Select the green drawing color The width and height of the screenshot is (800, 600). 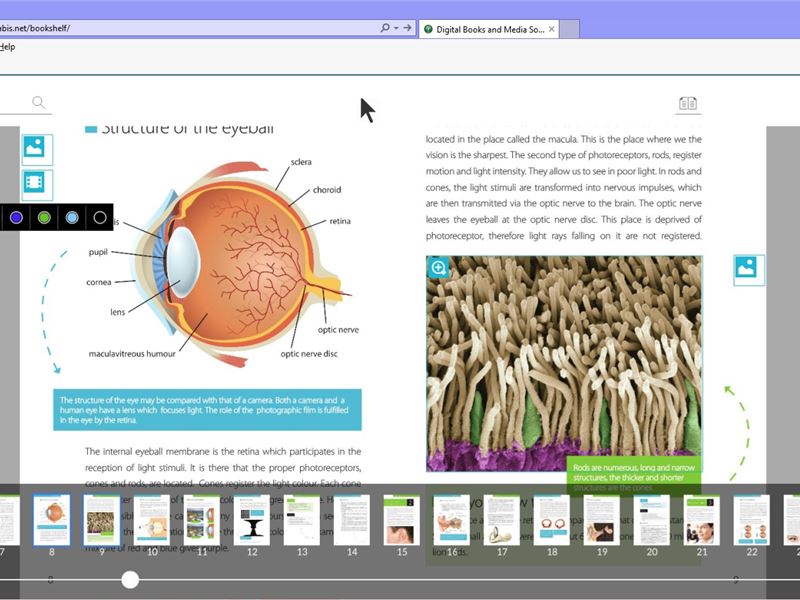point(42,216)
